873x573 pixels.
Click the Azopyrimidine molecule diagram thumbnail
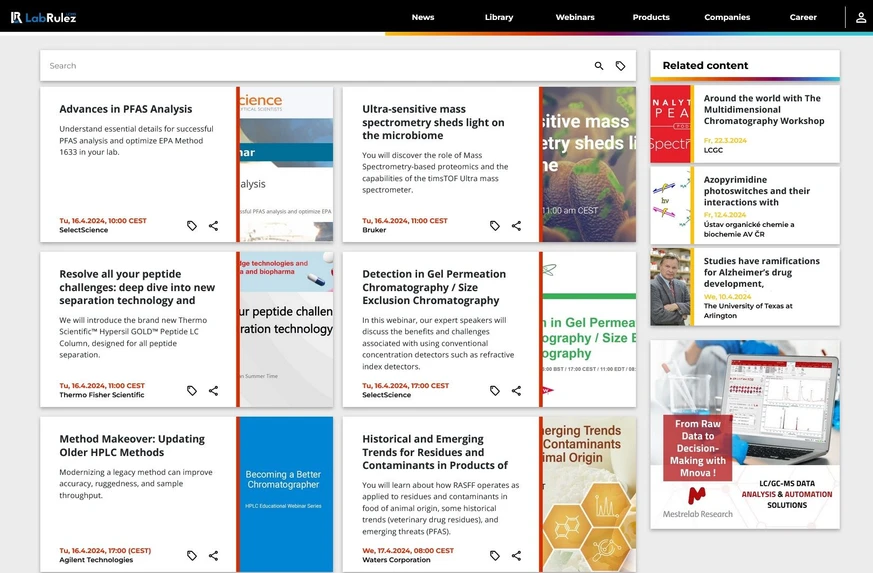[670, 205]
